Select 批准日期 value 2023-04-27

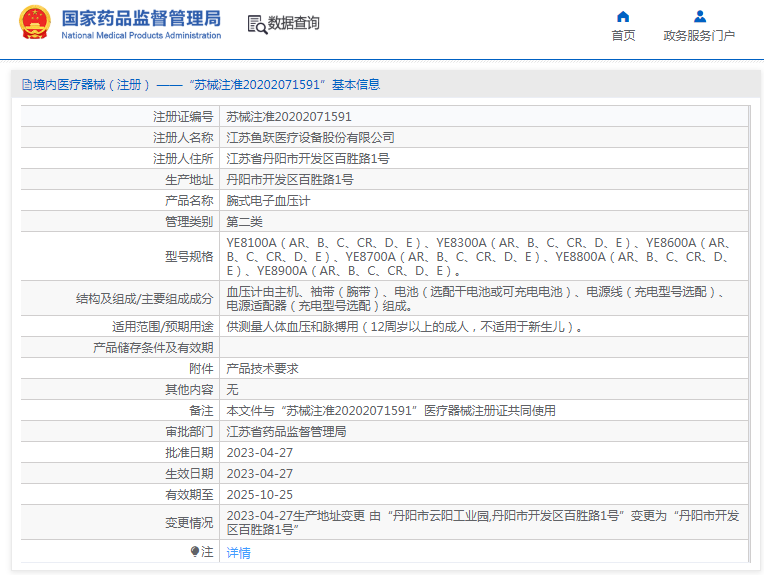pos(260,453)
